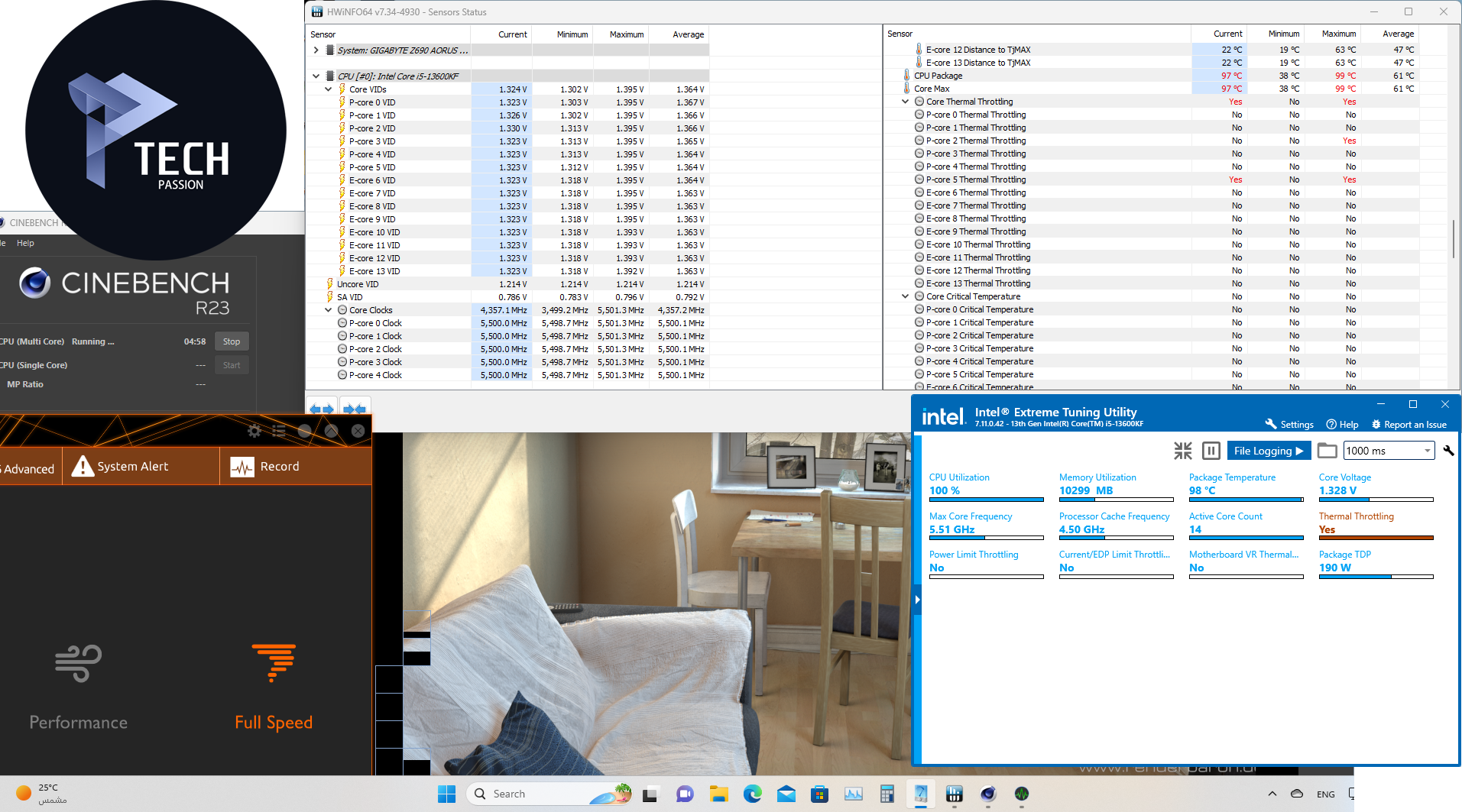The height and width of the screenshot is (812, 1462).
Task: Select the Performance fan mode
Action: [78, 686]
